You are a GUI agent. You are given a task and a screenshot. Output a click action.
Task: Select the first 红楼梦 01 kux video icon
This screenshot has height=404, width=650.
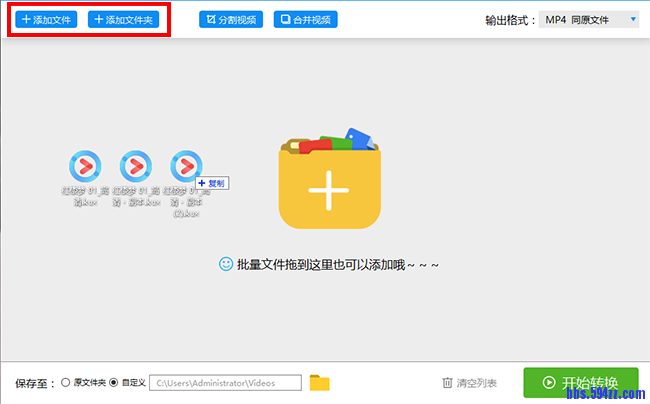tap(84, 165)
